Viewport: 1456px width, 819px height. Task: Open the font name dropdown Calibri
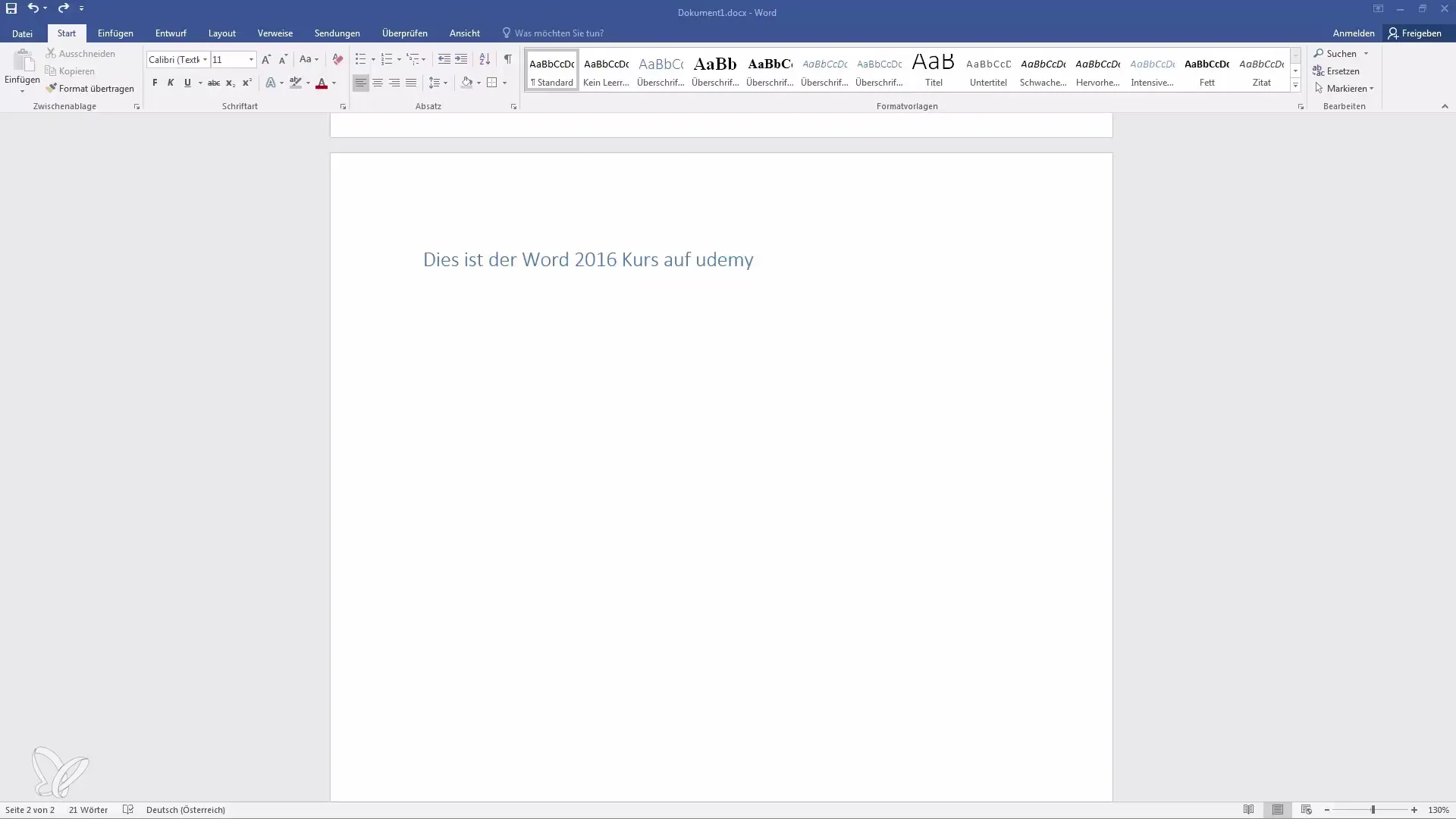click(x=205, y=59)
